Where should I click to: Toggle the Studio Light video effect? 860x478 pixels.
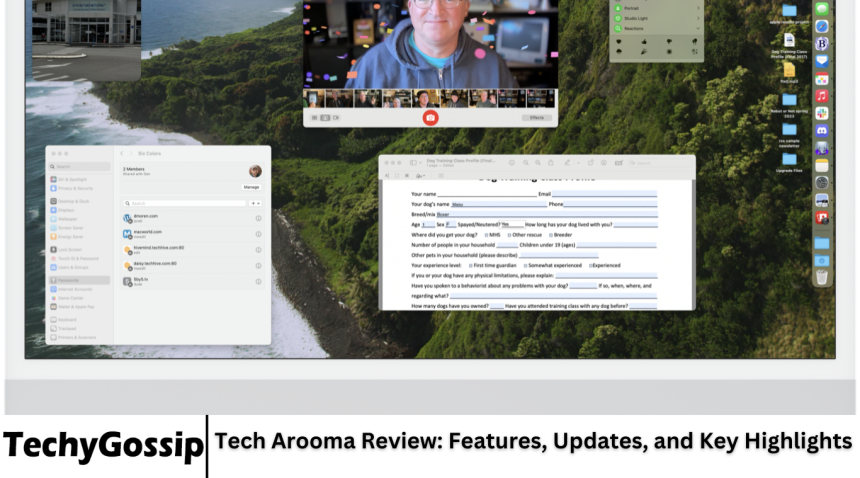coord(618,18)
